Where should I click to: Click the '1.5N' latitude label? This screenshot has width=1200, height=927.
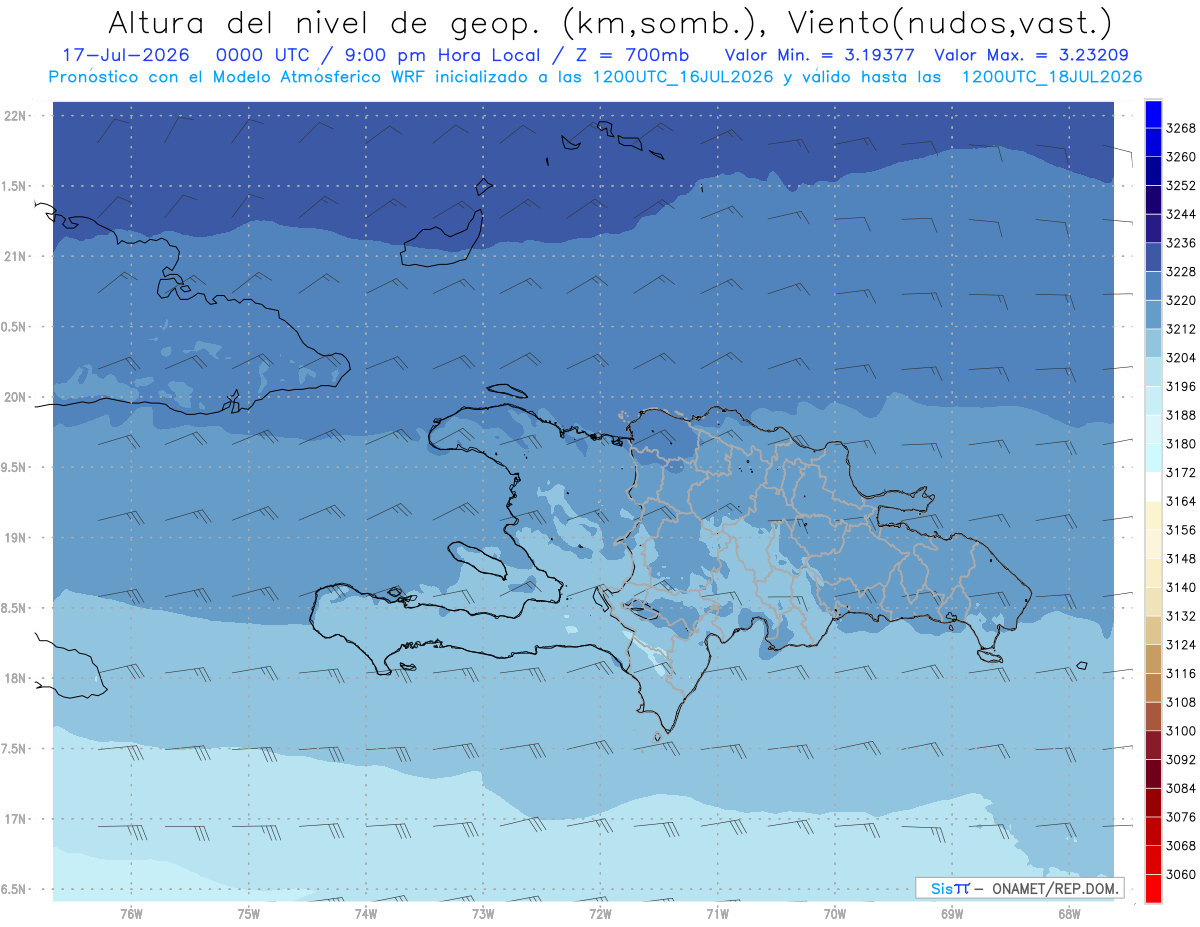(15, 186)
